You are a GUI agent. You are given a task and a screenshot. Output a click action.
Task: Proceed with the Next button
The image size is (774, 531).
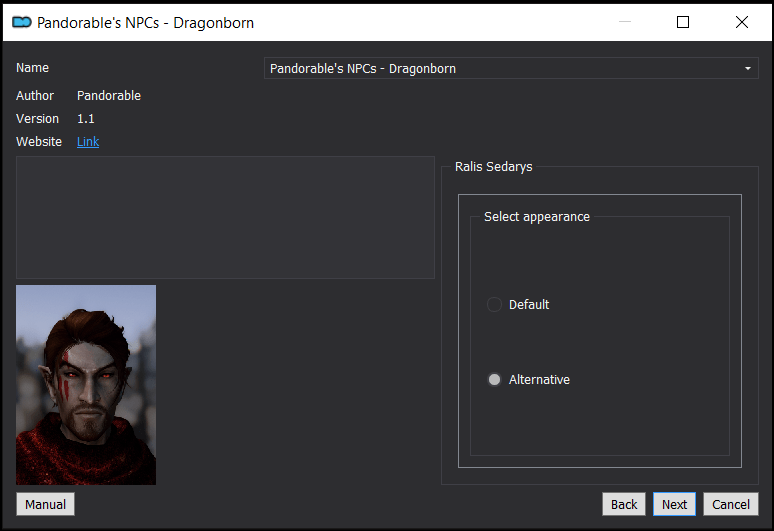674,504
